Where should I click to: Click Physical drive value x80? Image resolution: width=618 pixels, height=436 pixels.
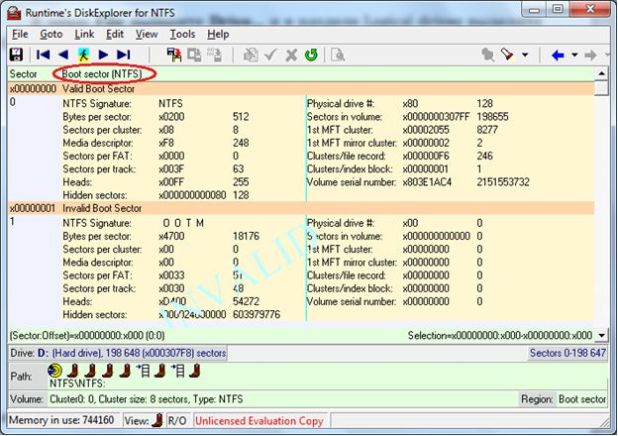(x=410, y=104)
